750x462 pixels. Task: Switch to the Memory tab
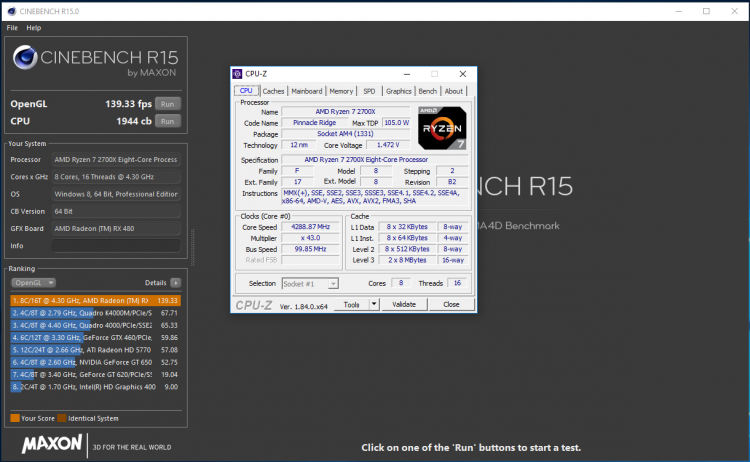coord(341,91)
